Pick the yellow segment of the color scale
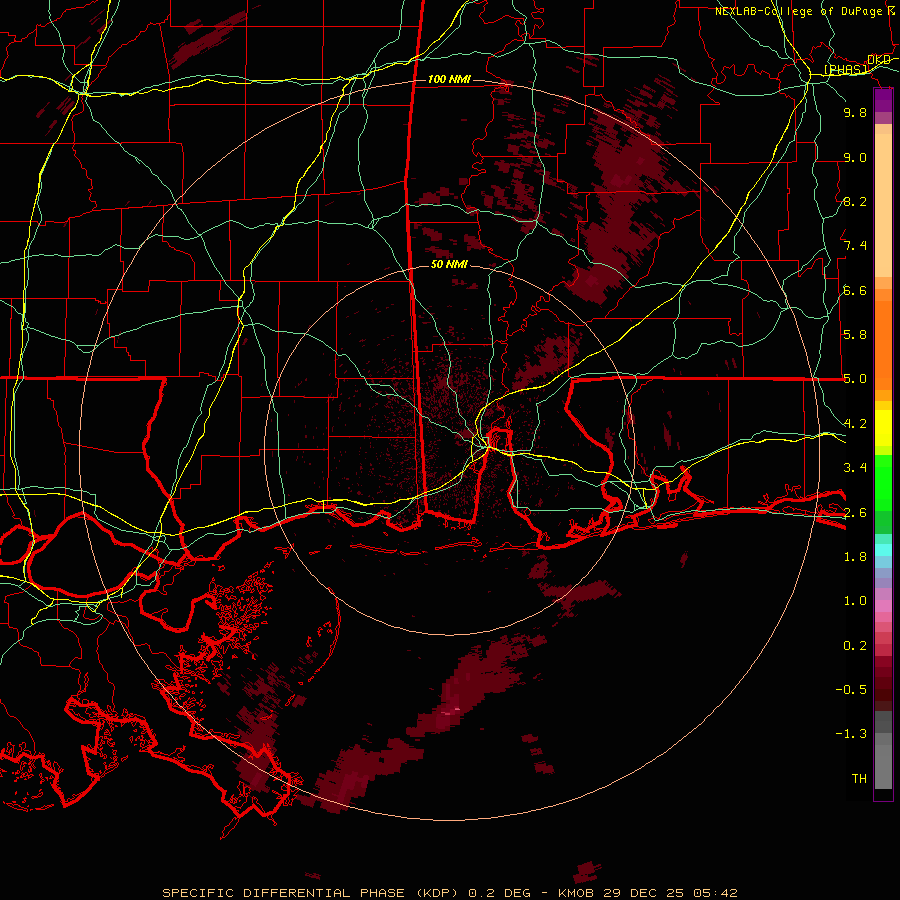 883,428
